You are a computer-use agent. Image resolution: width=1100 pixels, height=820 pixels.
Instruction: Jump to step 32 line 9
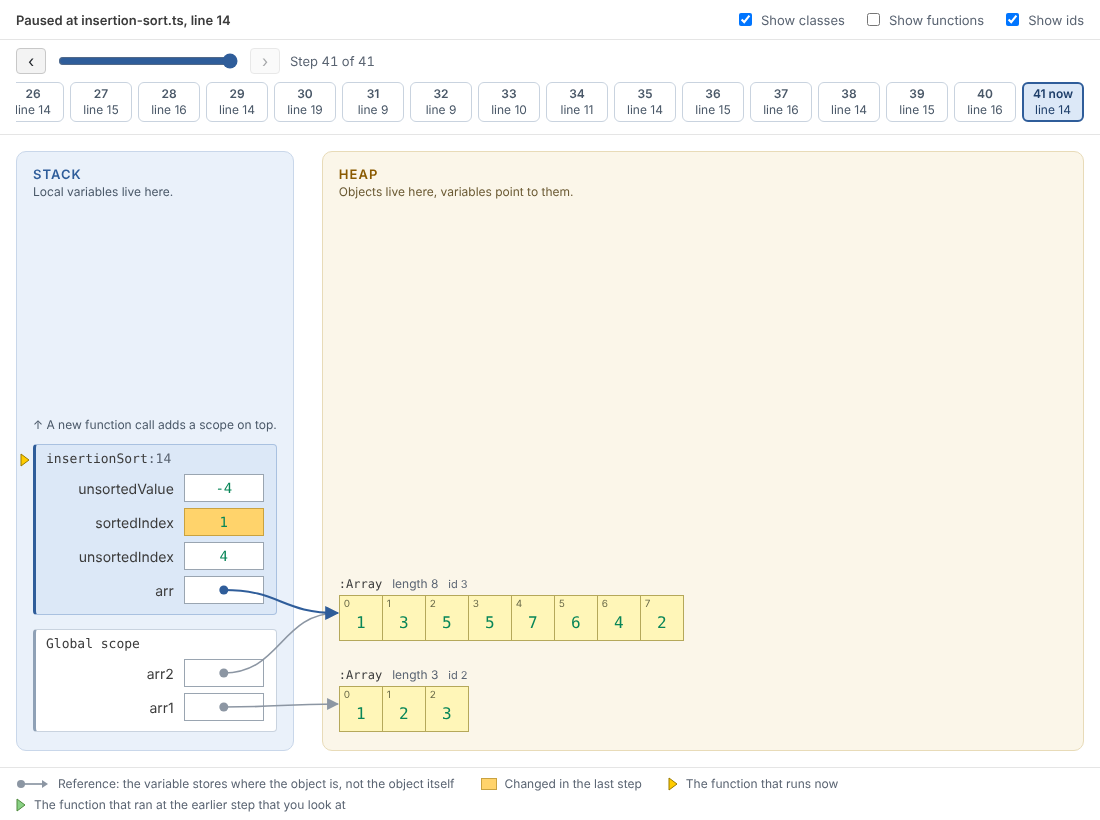point(441,102)
